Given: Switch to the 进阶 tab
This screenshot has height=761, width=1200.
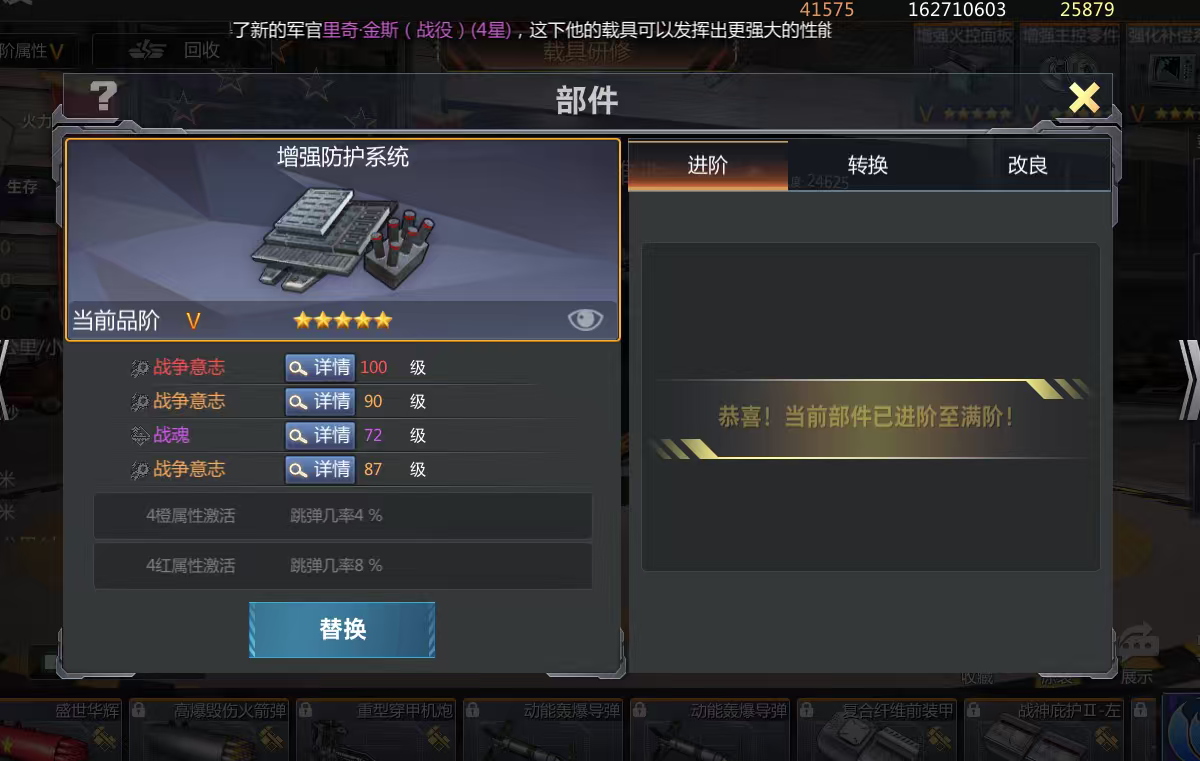Looking at the screenshot, I should point(708,165).
